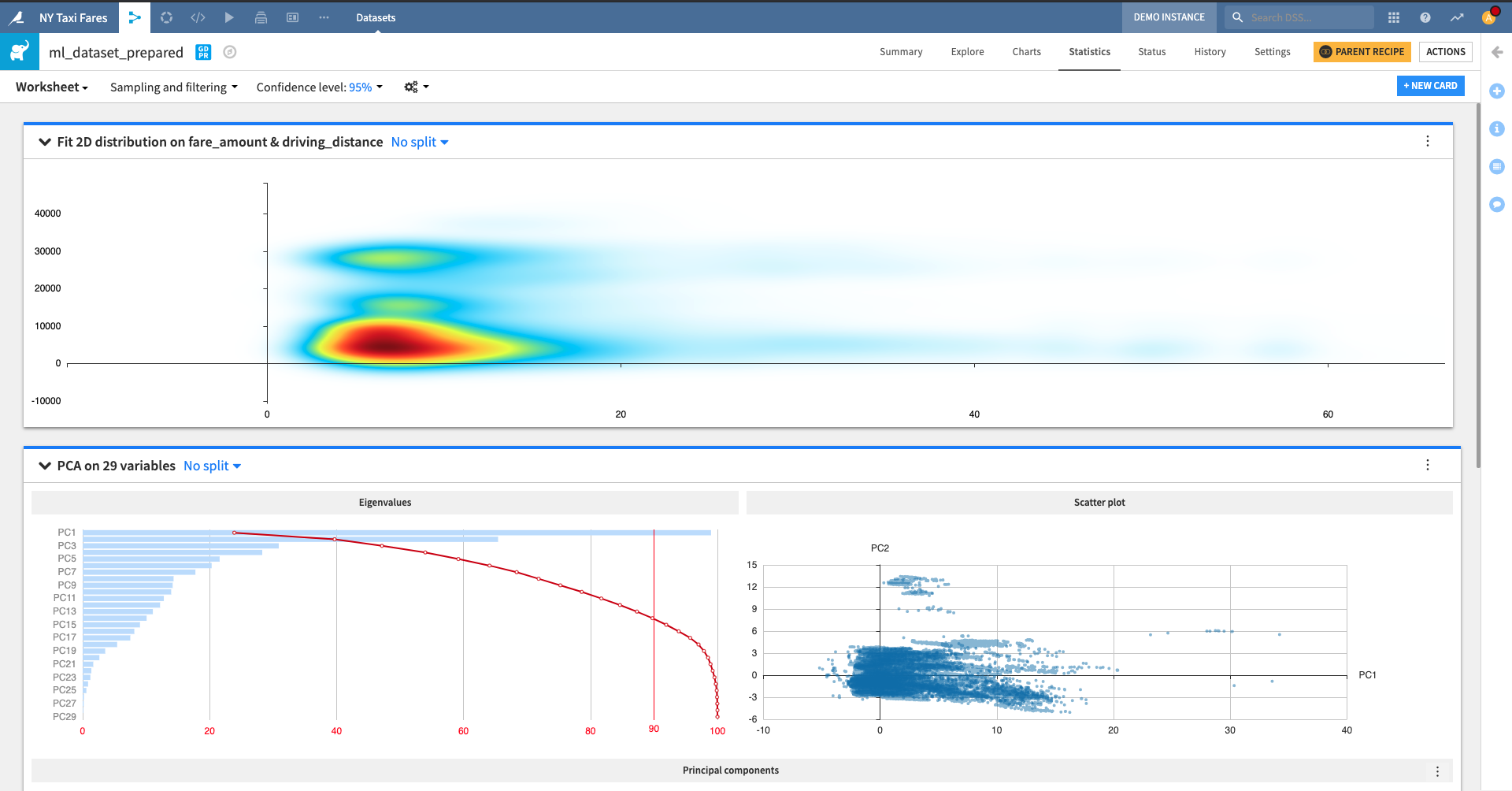Open No split dropdown on PCA card
This screenshot has height=791, width=1512.
(212, 466)
